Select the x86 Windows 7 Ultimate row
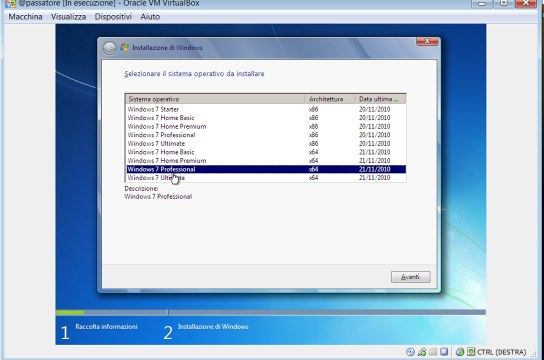 pos(266,144)
